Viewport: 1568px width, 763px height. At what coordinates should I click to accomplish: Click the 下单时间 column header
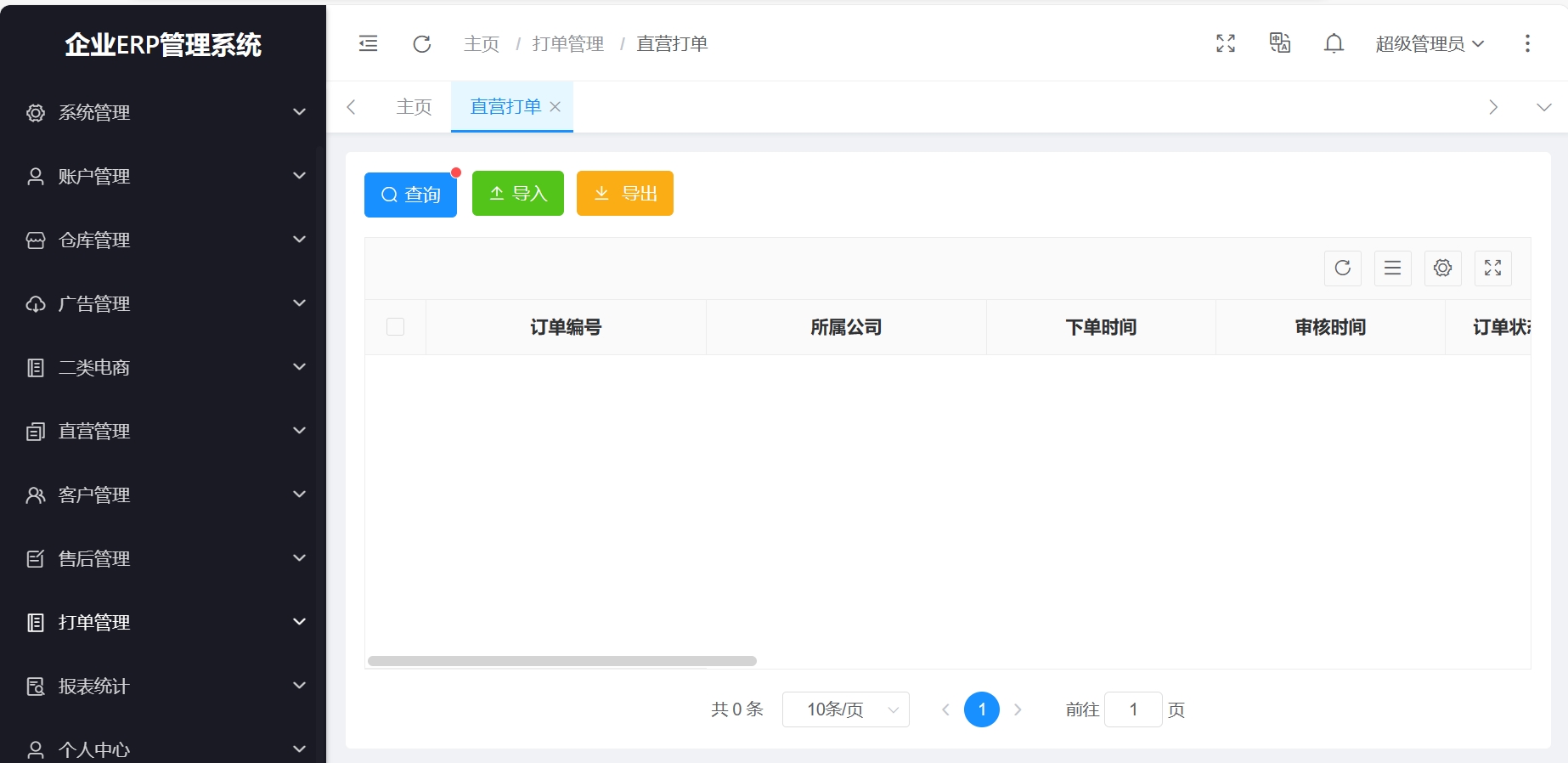pyautogui.click(x=1101, y=327)
